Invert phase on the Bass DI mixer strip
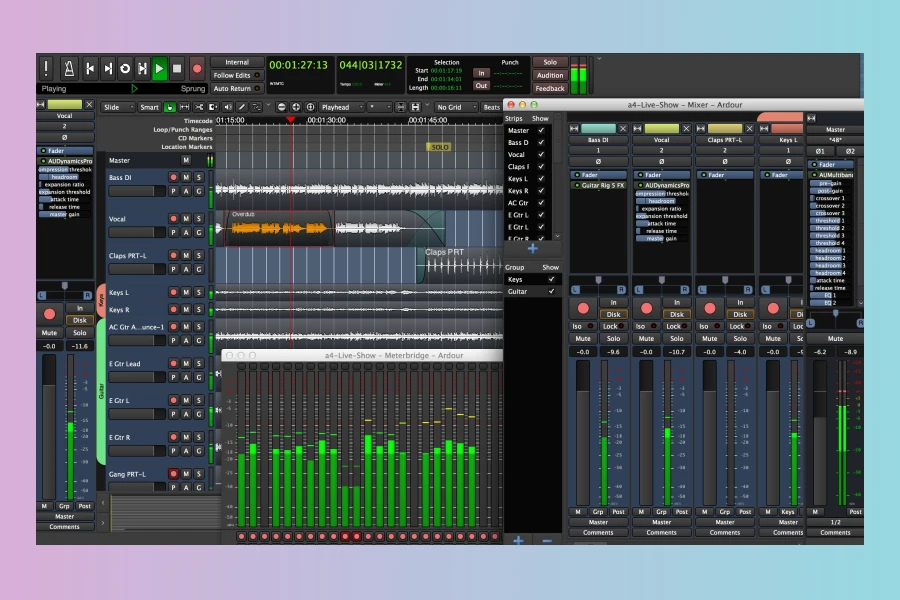 (598, 162)
